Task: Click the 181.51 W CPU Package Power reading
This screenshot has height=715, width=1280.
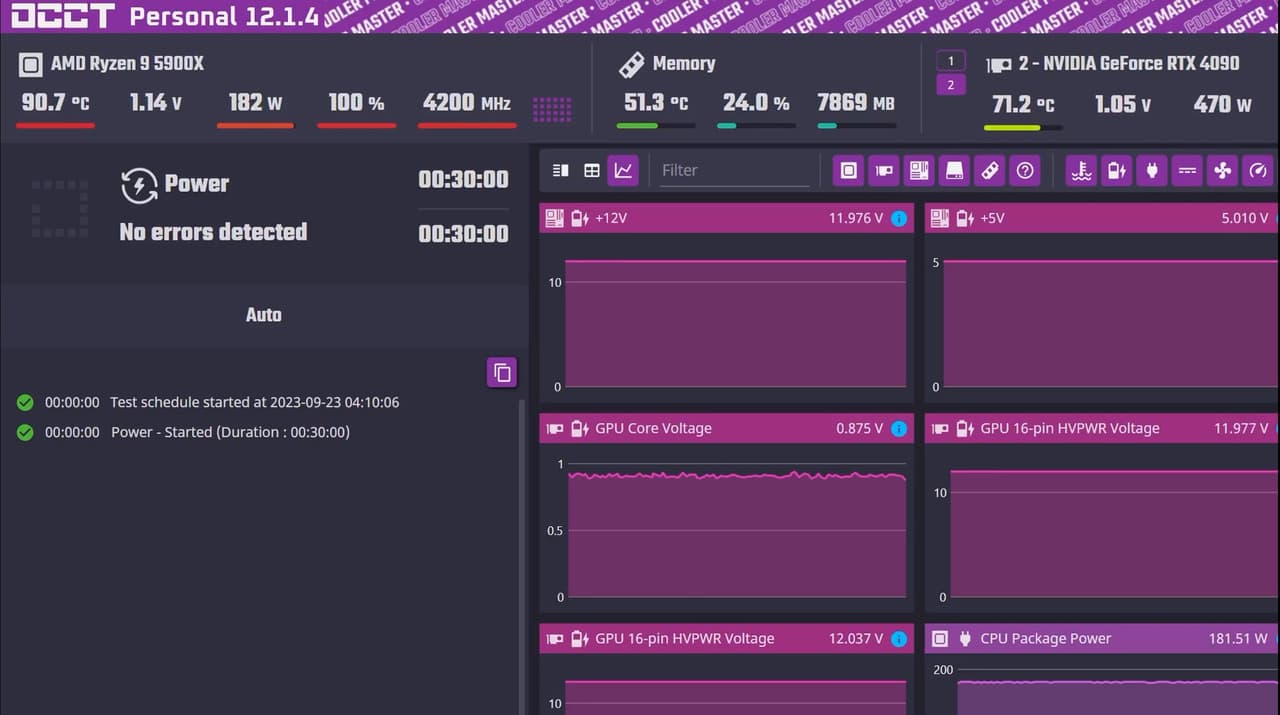Action: point(1238,639)
